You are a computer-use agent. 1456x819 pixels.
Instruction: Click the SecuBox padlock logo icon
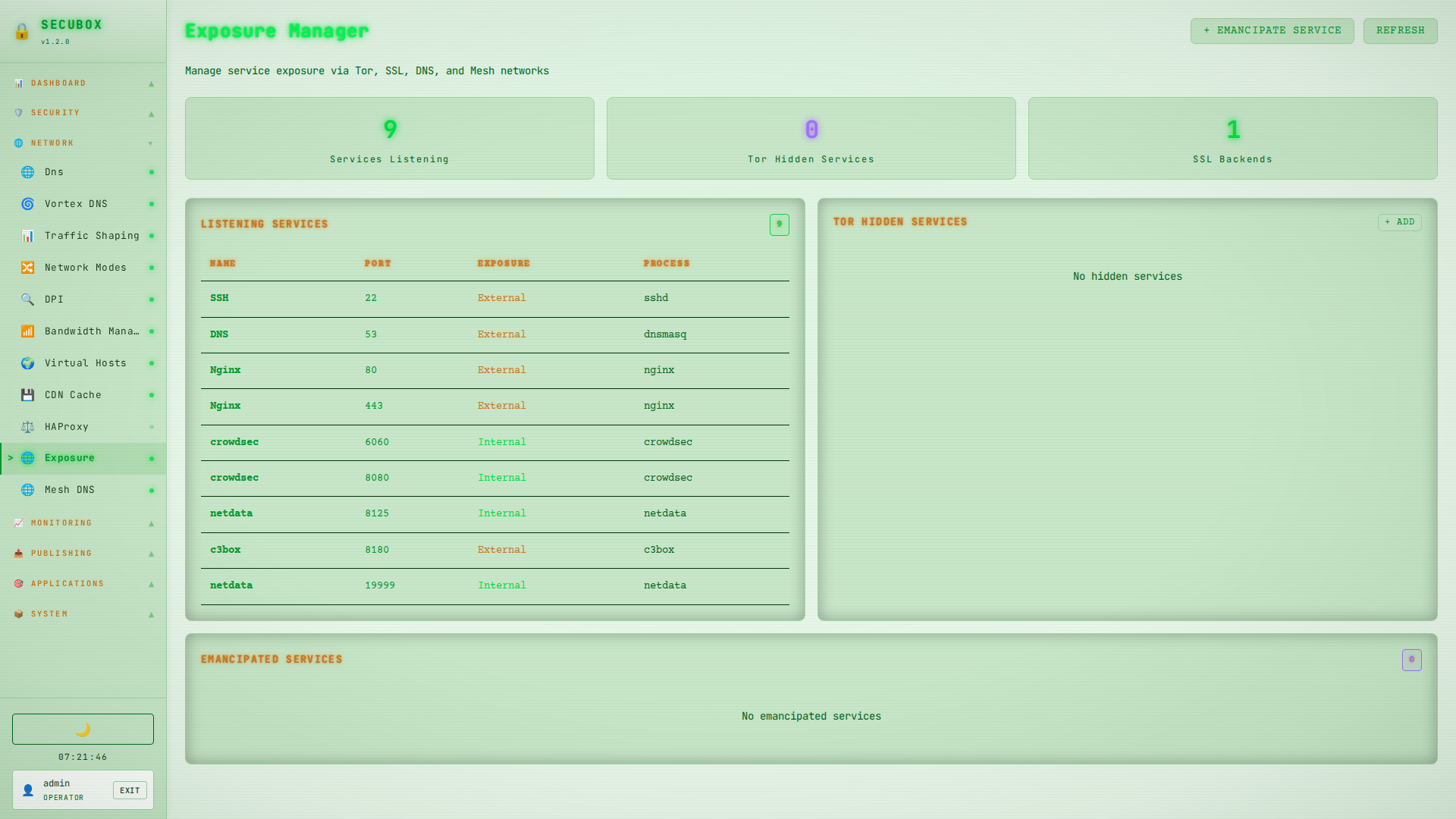pos(22,31)
